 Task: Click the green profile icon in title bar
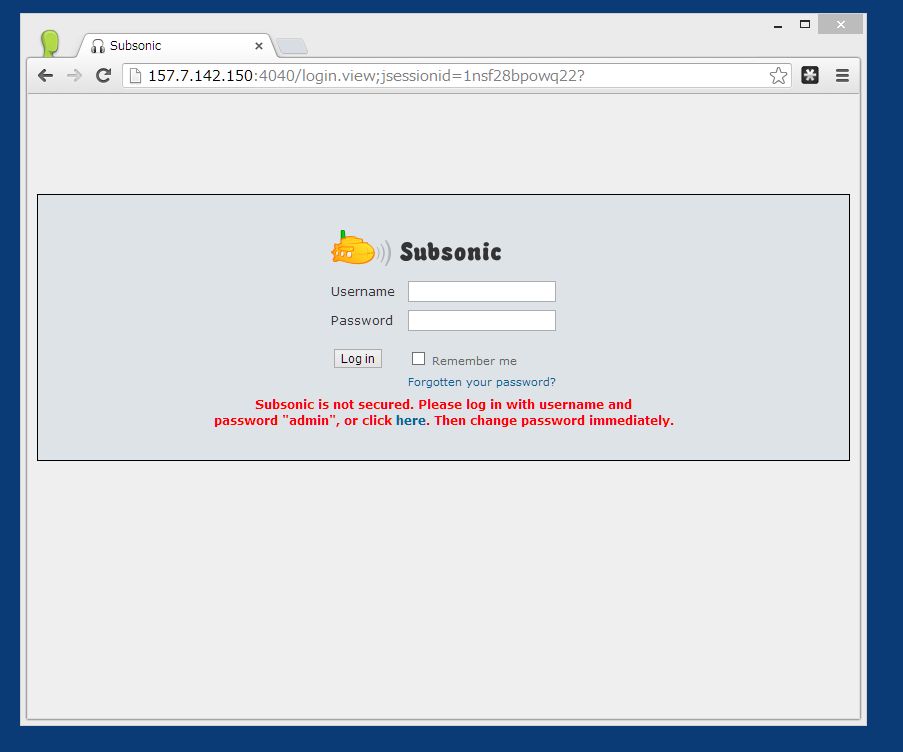tap(50, 43)
